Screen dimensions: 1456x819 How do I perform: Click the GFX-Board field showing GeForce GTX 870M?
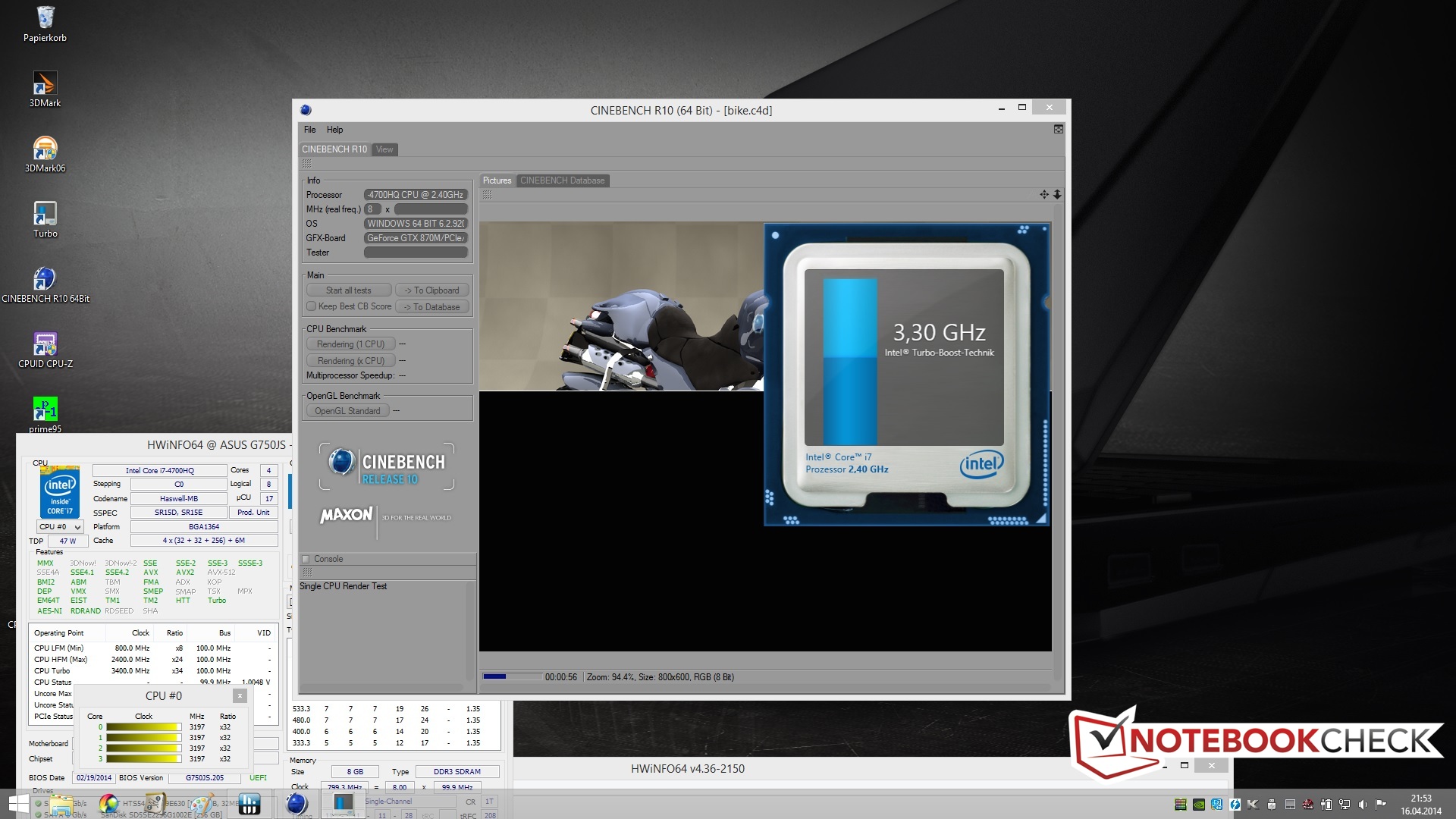pos(416,238)
